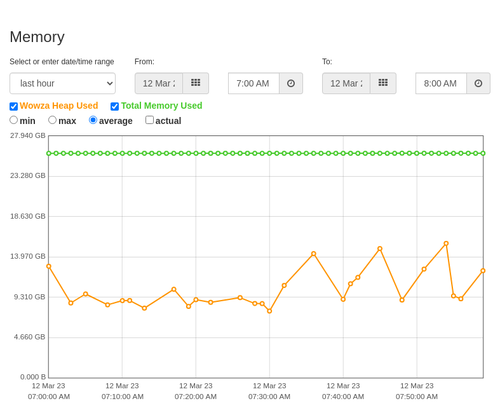500x403 pixels.
Task: Click the 4.660 GB y-axis label
Action: click(29, 337)
